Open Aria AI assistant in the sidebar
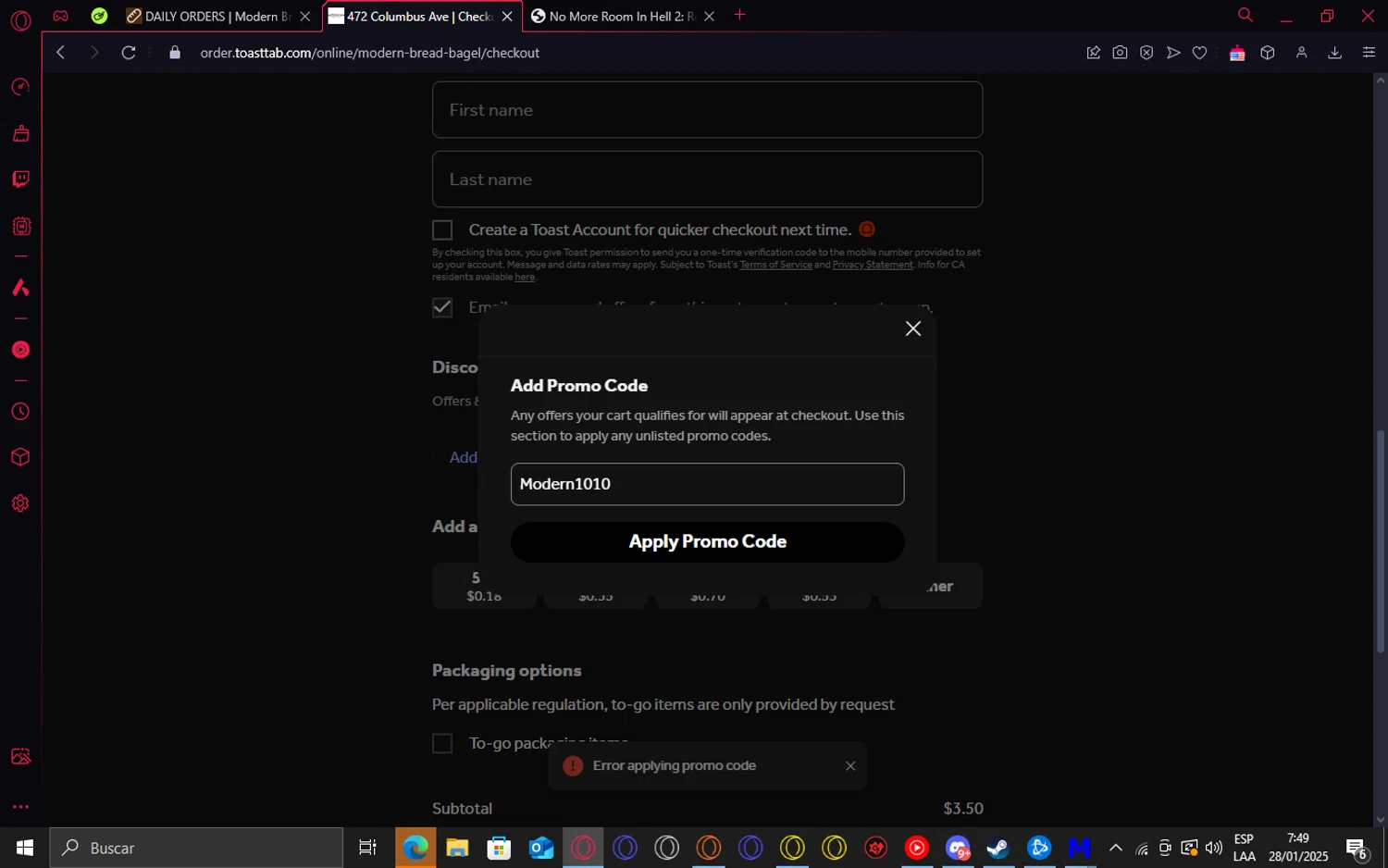The height and width of the screenshot is (868, 1388). [20, 288]
